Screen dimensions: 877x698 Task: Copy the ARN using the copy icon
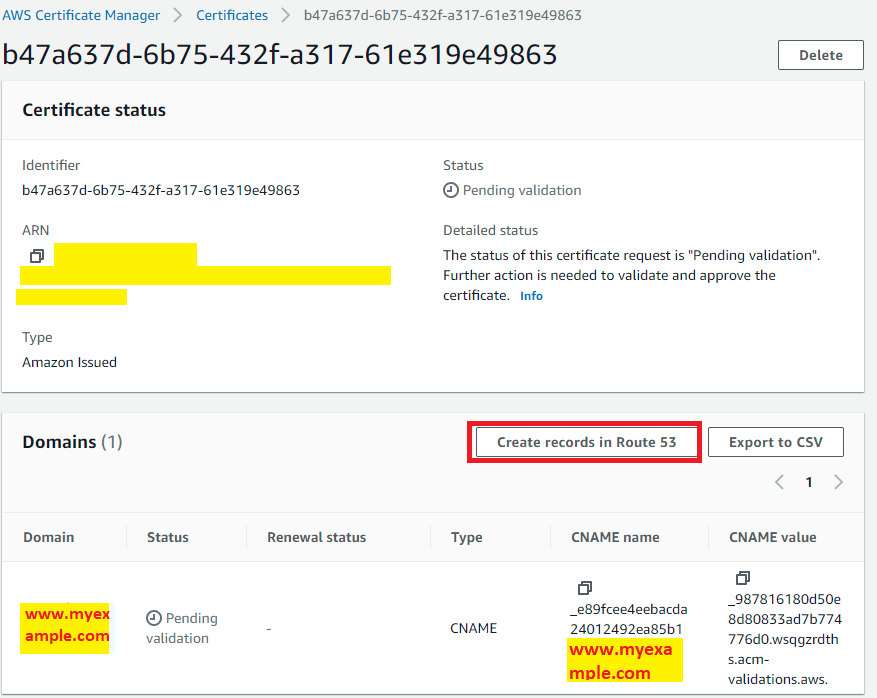[36, 256]
